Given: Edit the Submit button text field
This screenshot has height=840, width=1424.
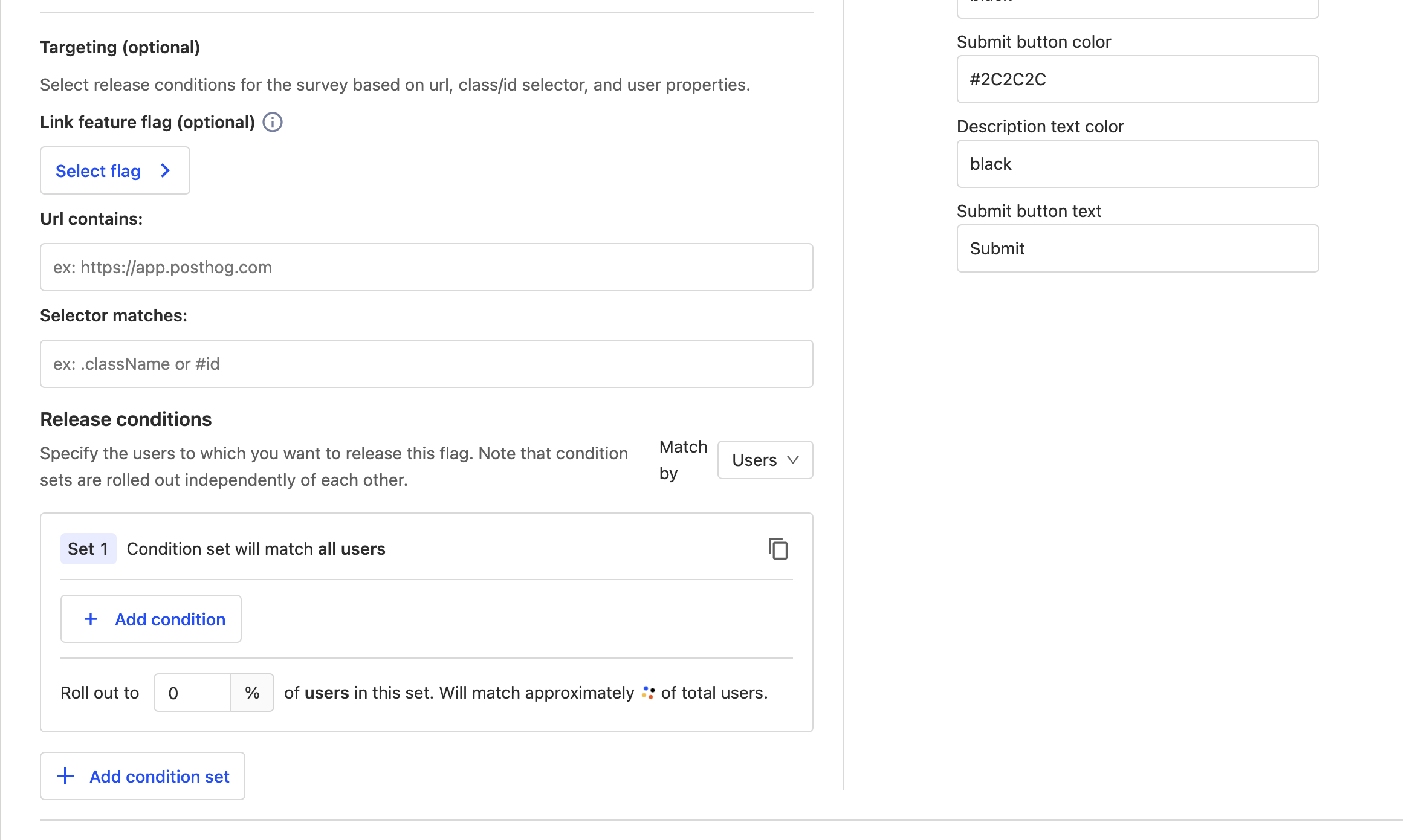Looking at the screenshot, I should point(1137,248).
